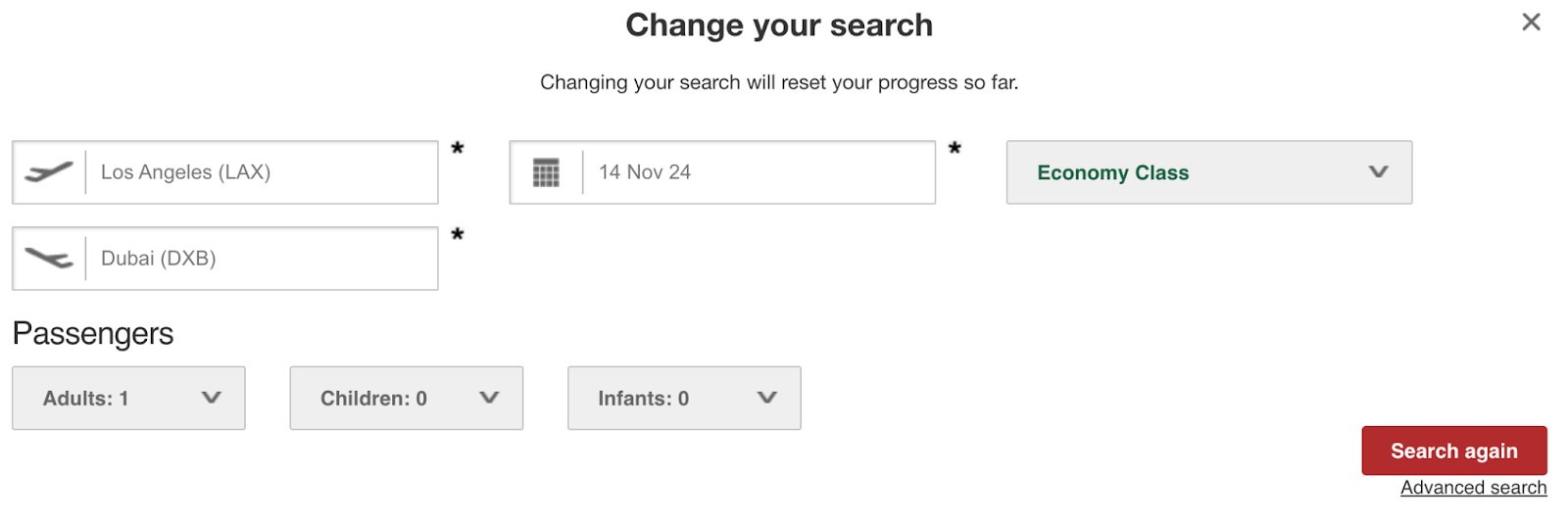Click the landing plane icon
This screenshot has width=1568, height=523.
click(49, 259)
